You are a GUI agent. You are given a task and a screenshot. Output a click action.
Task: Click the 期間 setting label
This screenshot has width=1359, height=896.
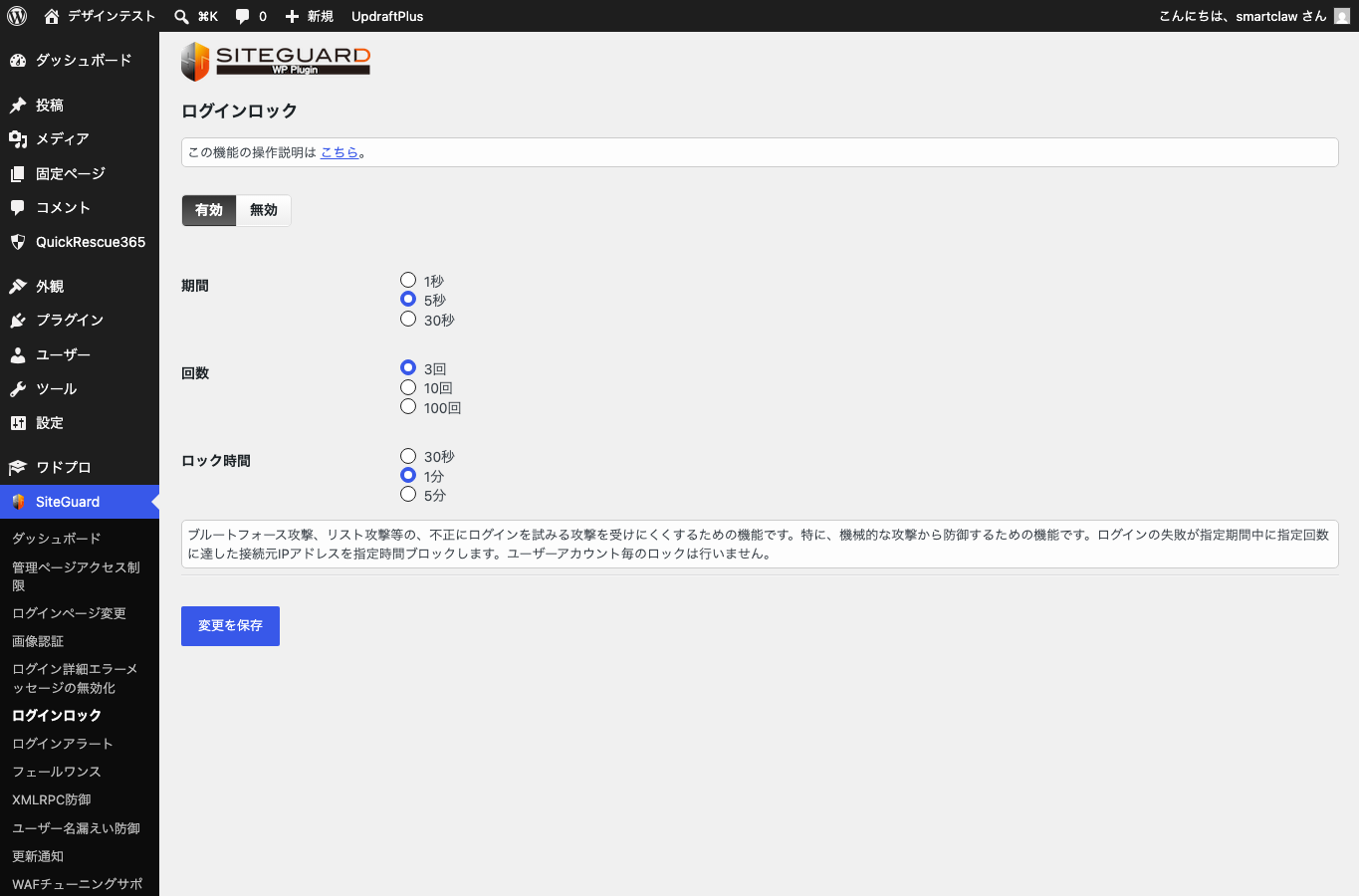point(195,286)
